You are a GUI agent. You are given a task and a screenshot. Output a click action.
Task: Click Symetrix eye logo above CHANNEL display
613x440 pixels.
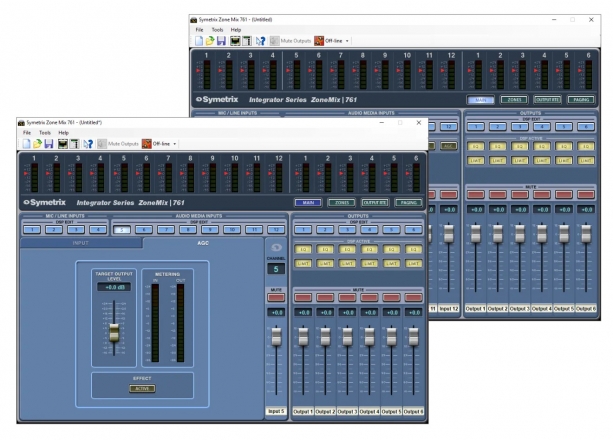tap(276, 247)
